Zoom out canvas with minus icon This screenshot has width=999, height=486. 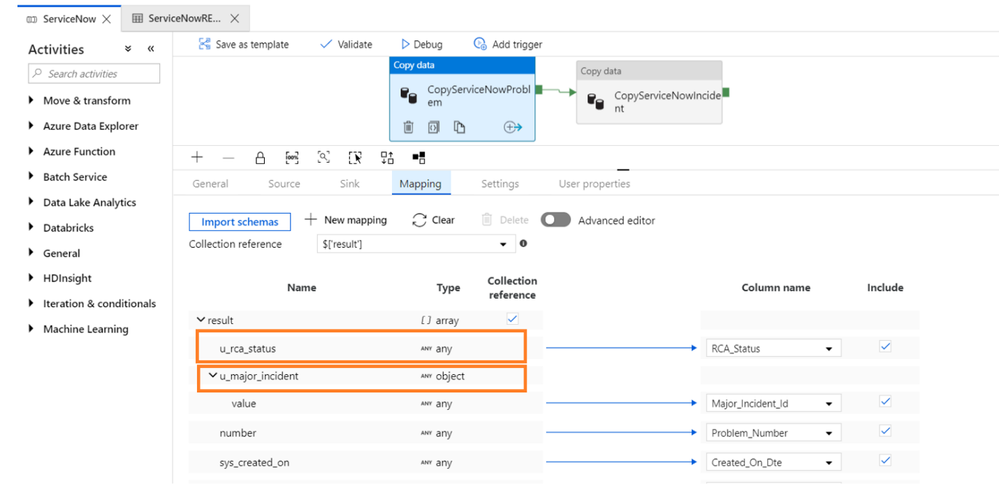pyautogui.click(x=228, y=157)
